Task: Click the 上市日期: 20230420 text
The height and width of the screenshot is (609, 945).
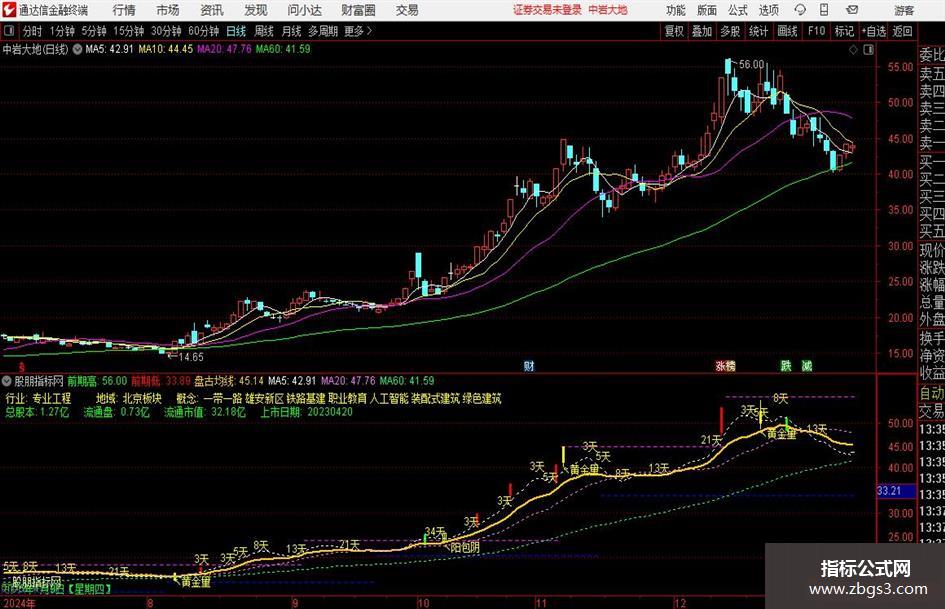Action: pyautogui.click(x=306, y=412)
